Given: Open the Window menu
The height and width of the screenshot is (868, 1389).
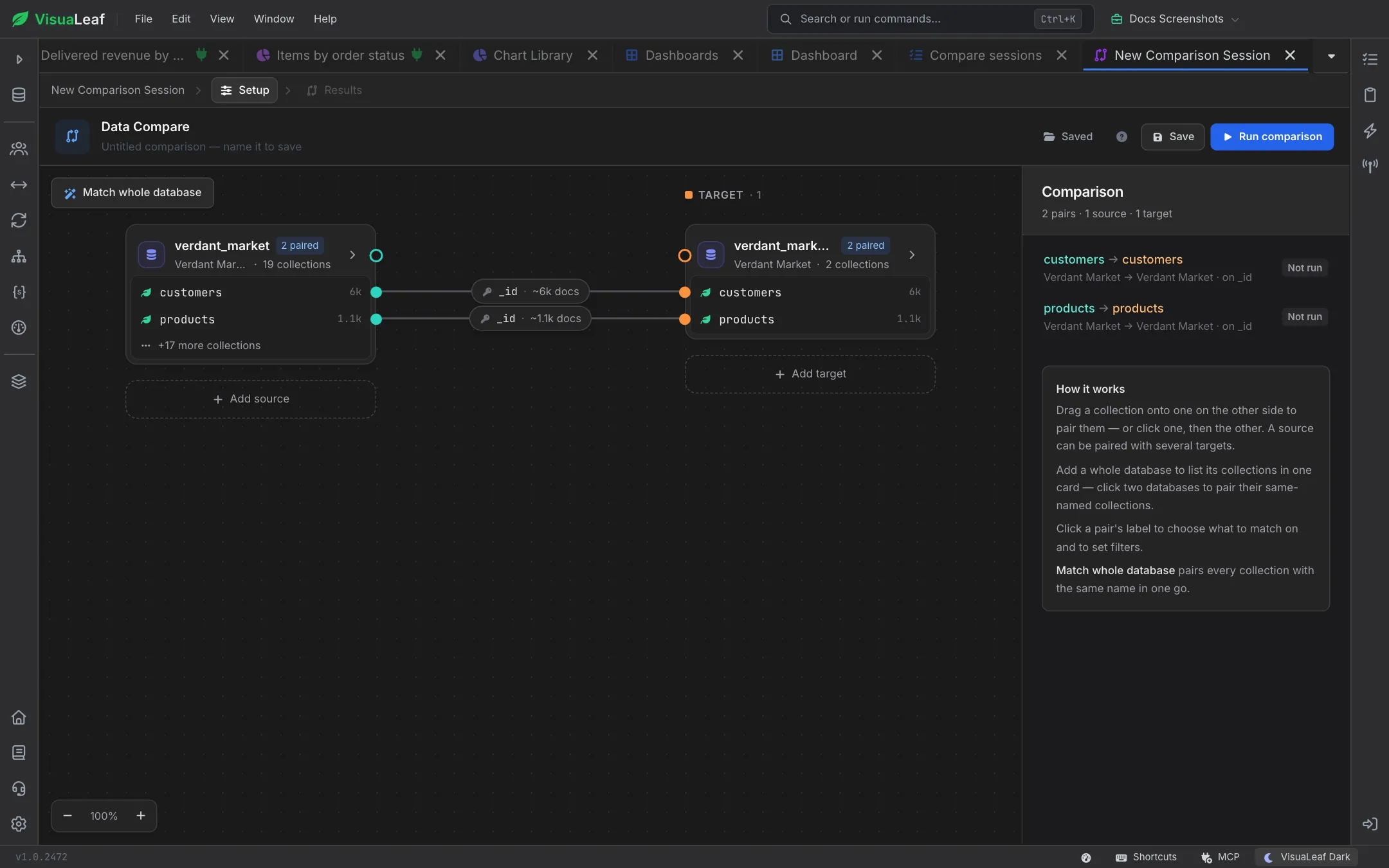Looking at the screenshot, I should click(x=274, y=19).
